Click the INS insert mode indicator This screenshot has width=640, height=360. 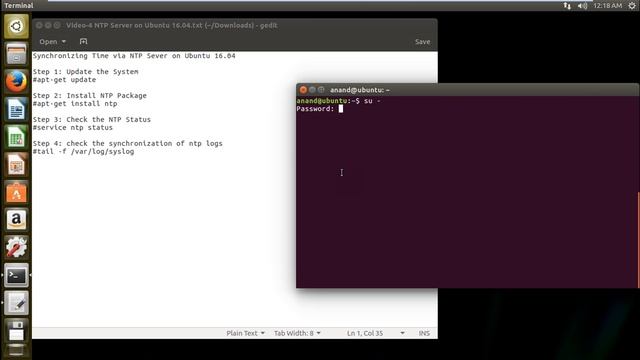point(424,333)
